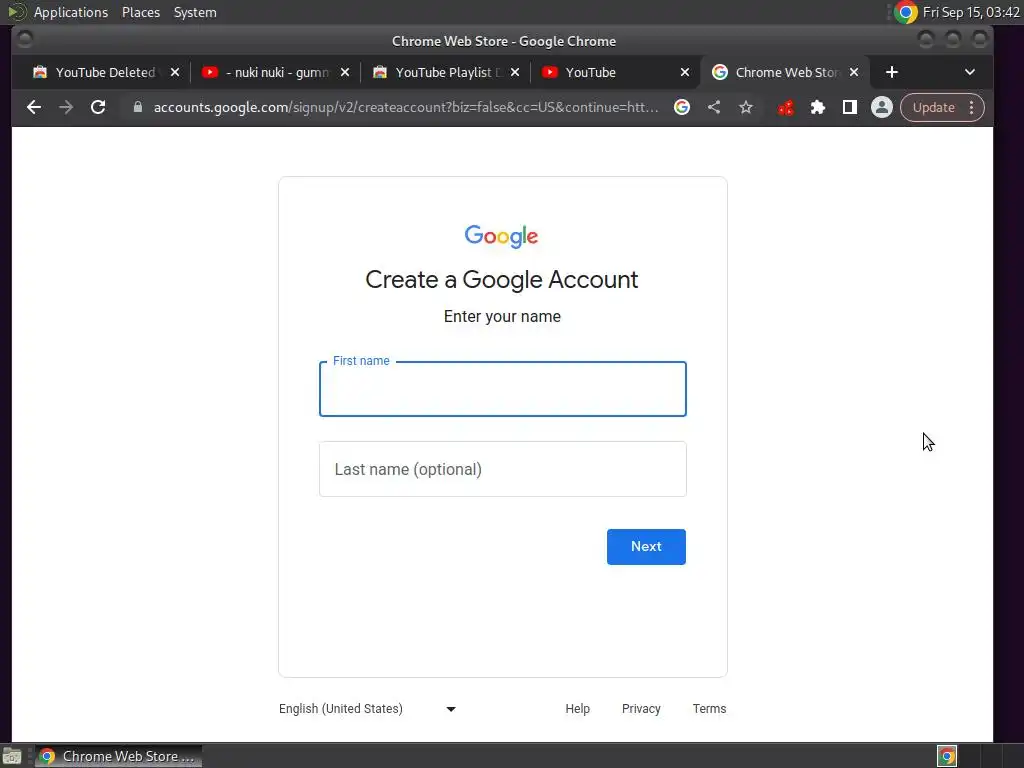Close the YouTube Playlist tab

point(515,72)
